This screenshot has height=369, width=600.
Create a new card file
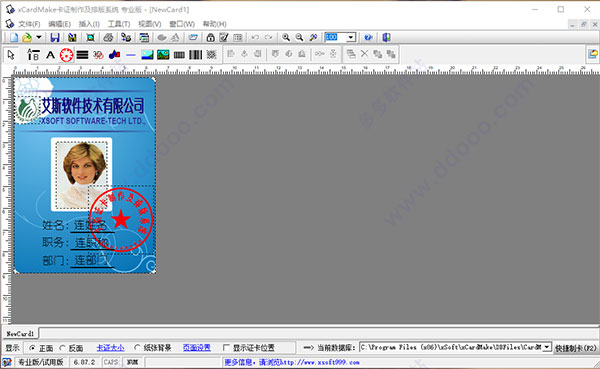[14, 37]
